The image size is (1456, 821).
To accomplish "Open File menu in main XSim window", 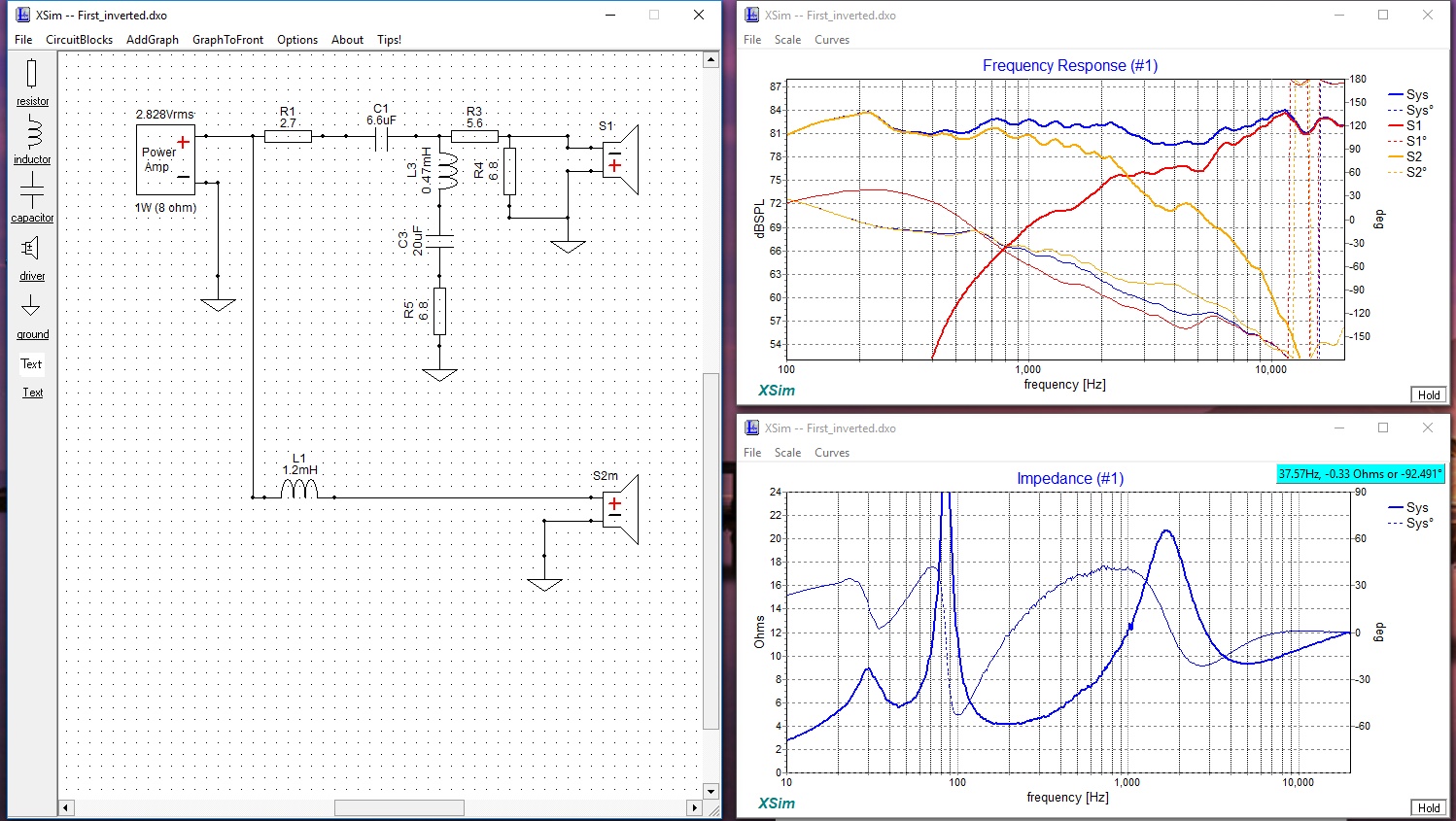I will pos(23,40).
